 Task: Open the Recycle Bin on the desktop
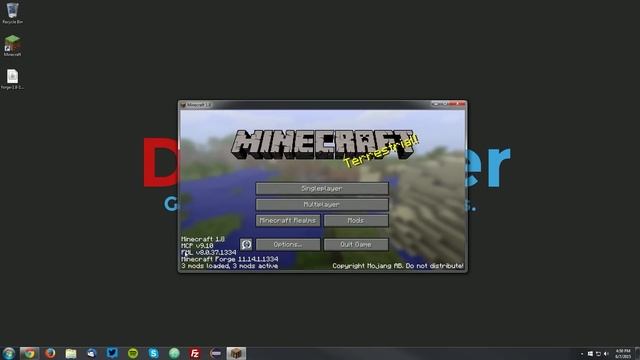click(12, 13)
